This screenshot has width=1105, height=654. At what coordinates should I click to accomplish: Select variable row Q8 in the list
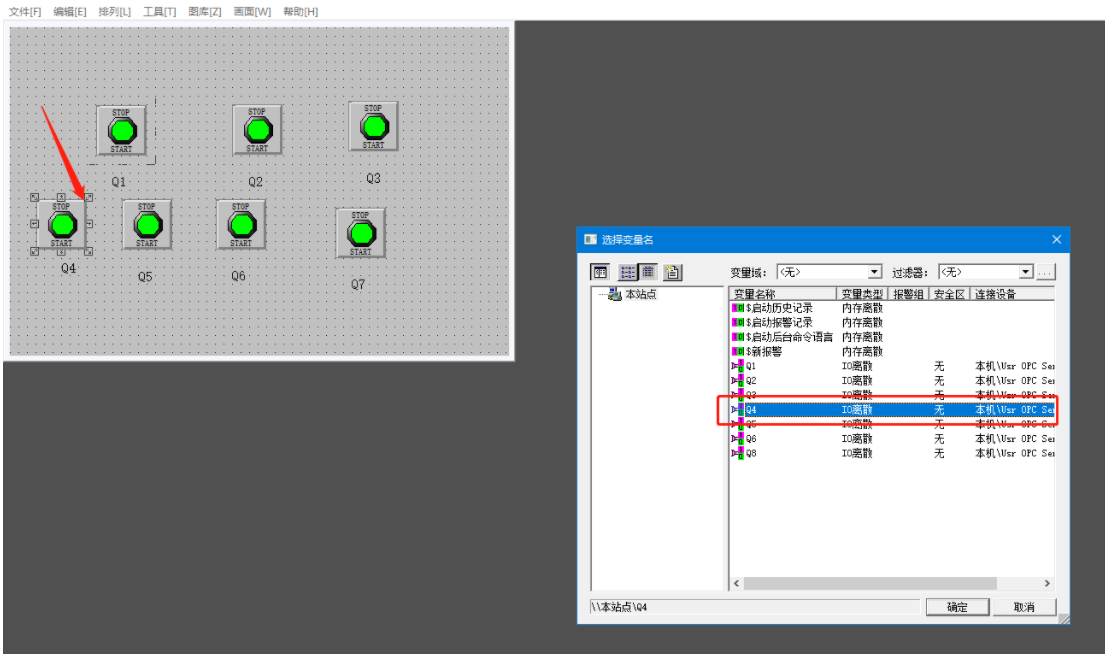pyautogui.click(x=892, y=453)
